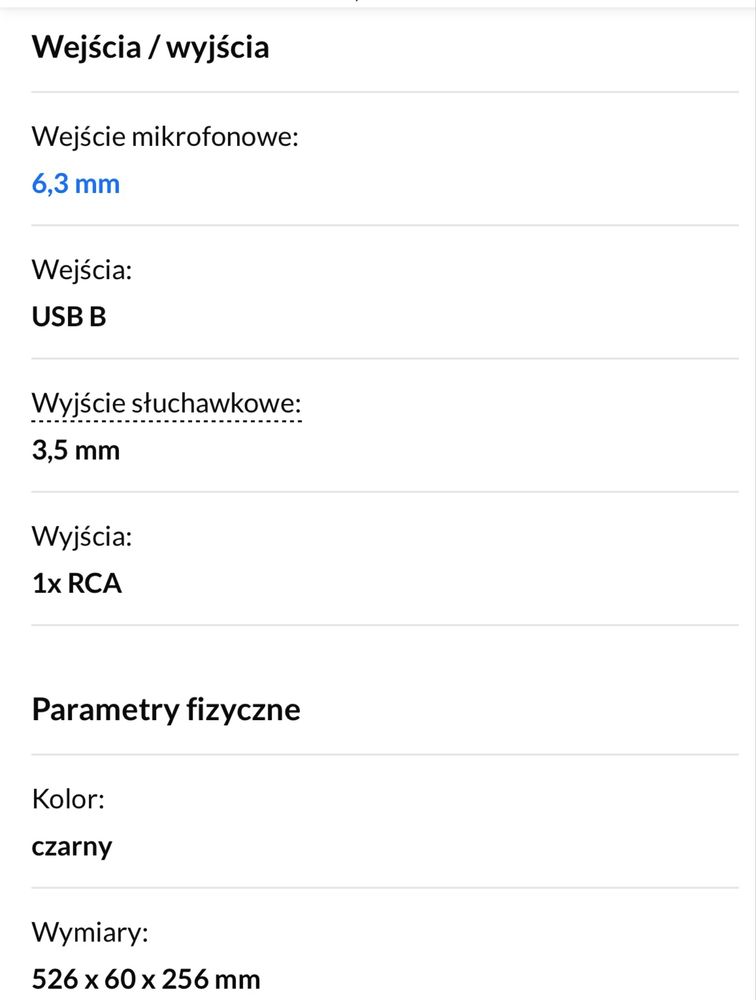
Task: Select the 1x RCA value
Action: tap(77, 584)
